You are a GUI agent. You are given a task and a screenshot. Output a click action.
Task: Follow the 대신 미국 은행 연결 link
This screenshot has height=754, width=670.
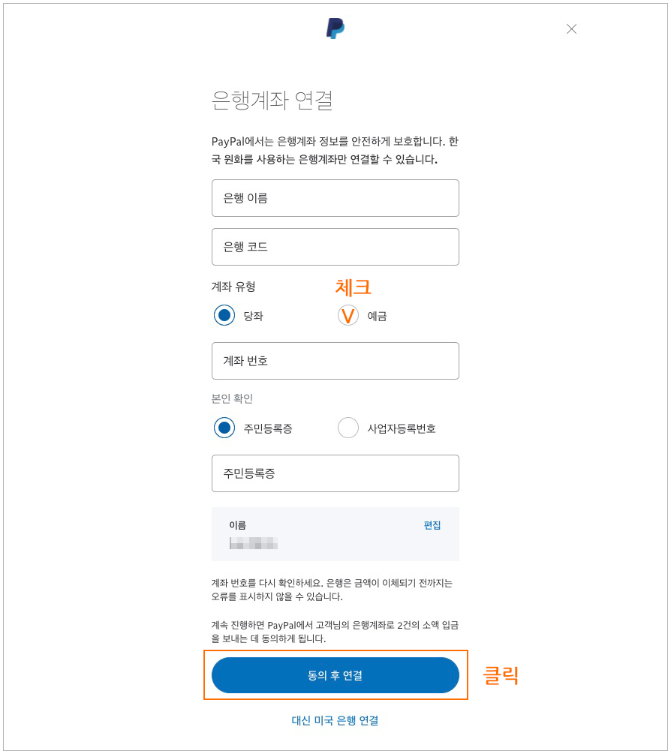[x=335, y=720]
